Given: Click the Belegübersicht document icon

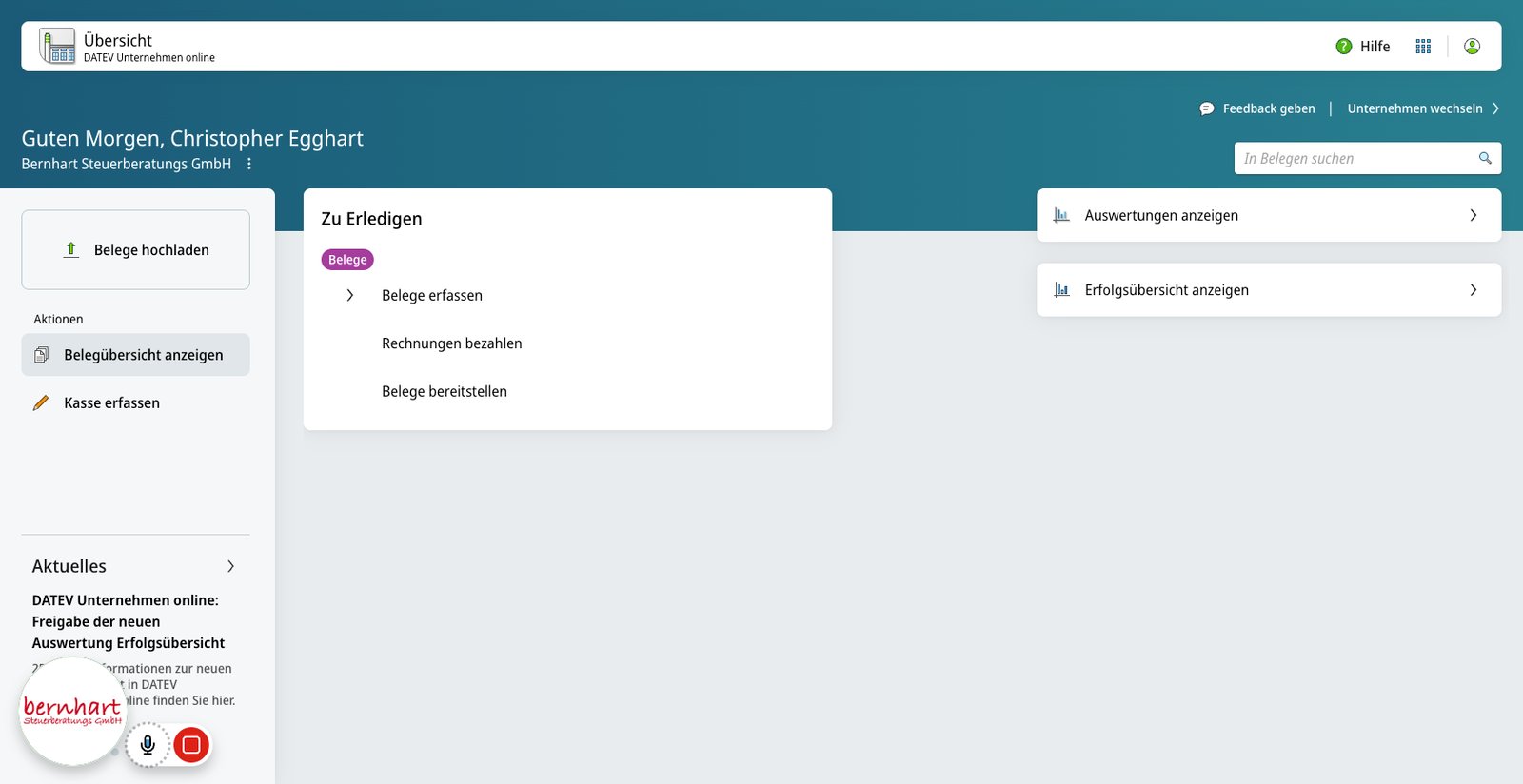Looking at the screenshot, I should (x=41, y=355).
